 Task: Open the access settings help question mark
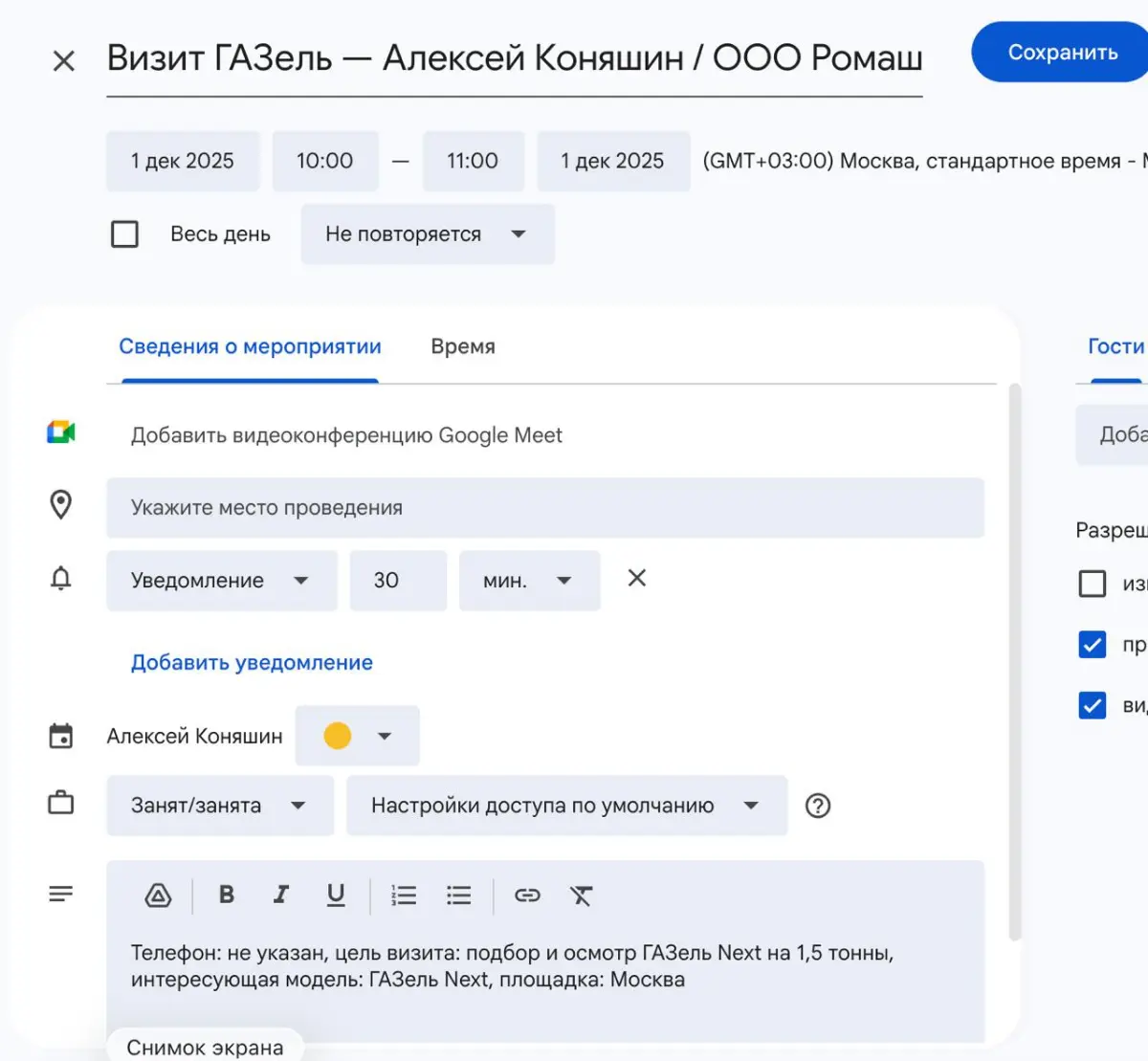(x=818, y=806)
